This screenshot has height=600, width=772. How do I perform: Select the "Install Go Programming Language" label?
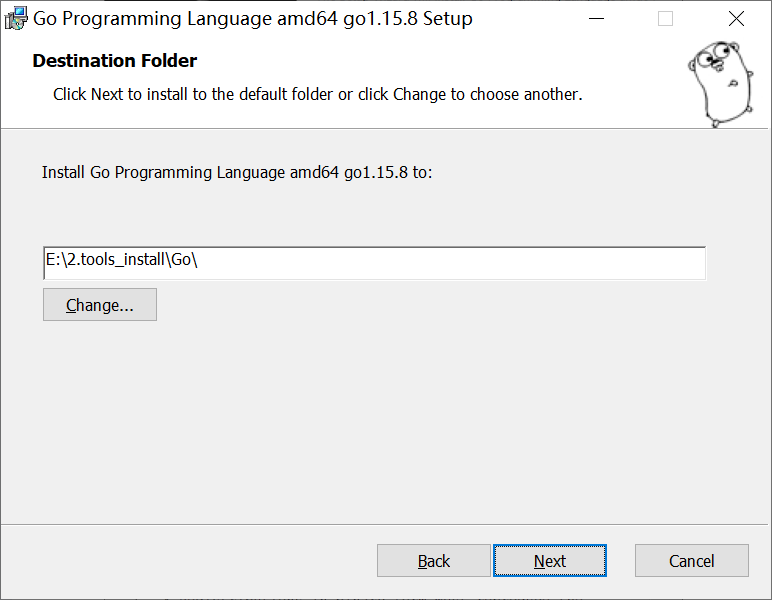(236, 172)
